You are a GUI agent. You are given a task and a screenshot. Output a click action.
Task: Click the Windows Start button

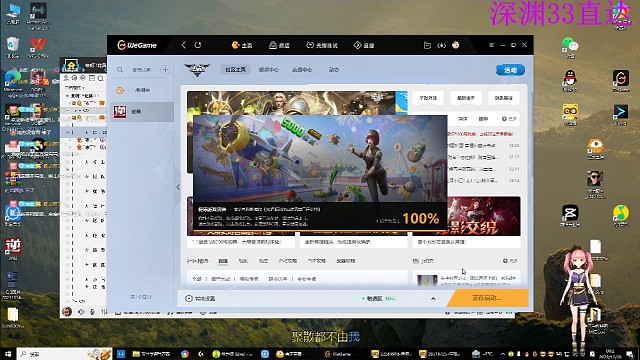pyautogui.click(x=8, y=354)
